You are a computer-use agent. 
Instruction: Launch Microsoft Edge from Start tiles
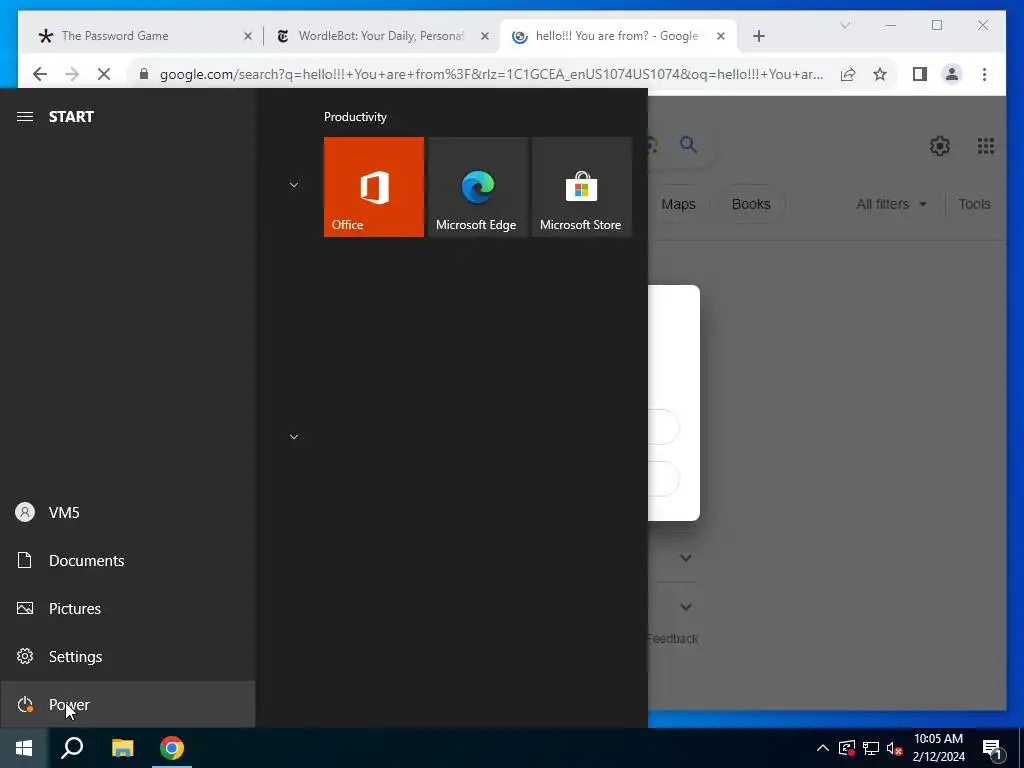[477, 187]
